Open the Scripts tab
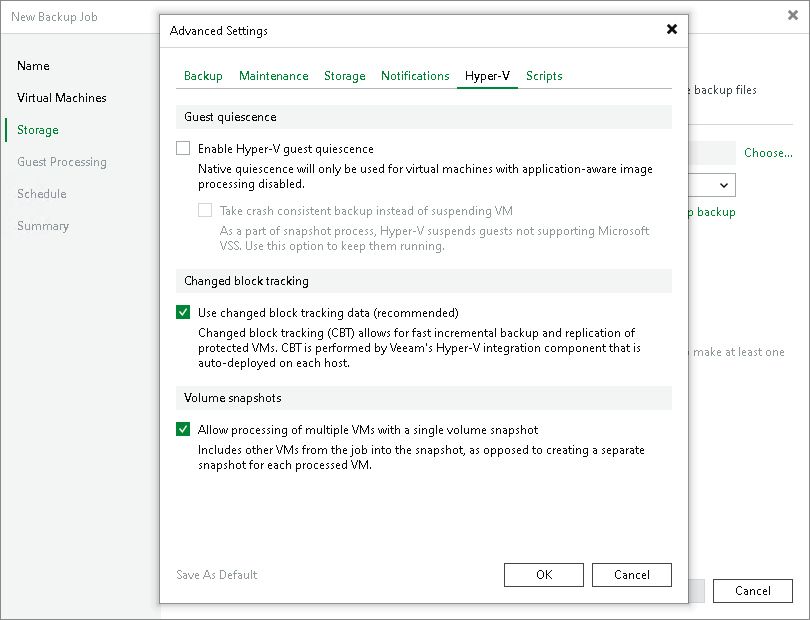The height and width of the screenshot is (620, 810). [x=544, y=76]
